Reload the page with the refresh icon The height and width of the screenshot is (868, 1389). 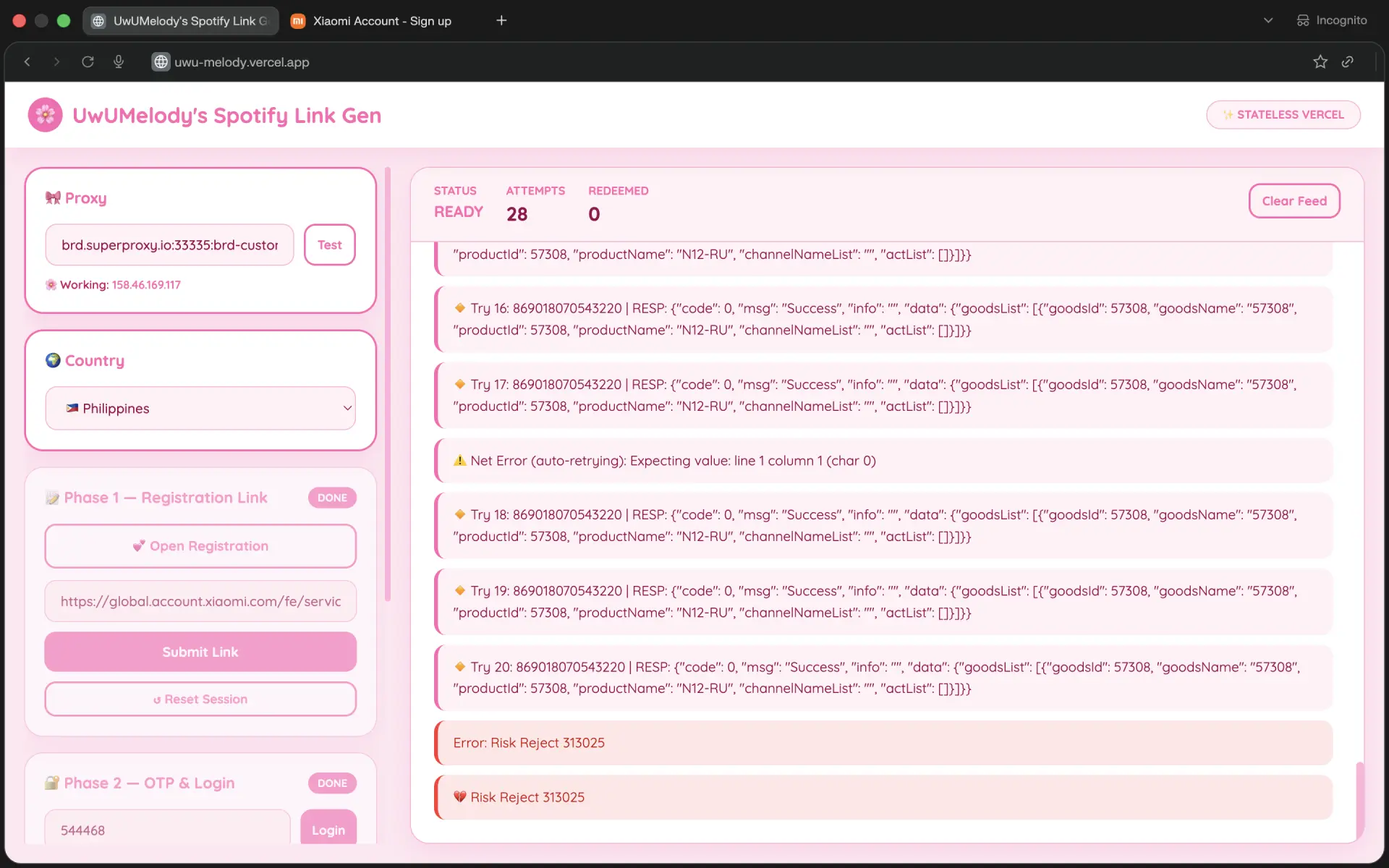(x=88, y=62)
